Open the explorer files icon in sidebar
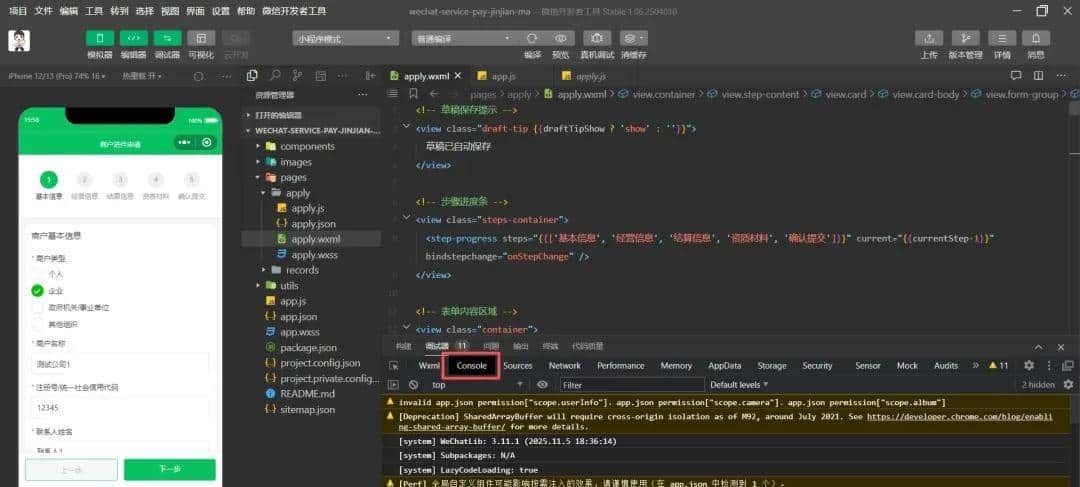The width and height of the screenshot is (1080, 487). click(253, 76)
